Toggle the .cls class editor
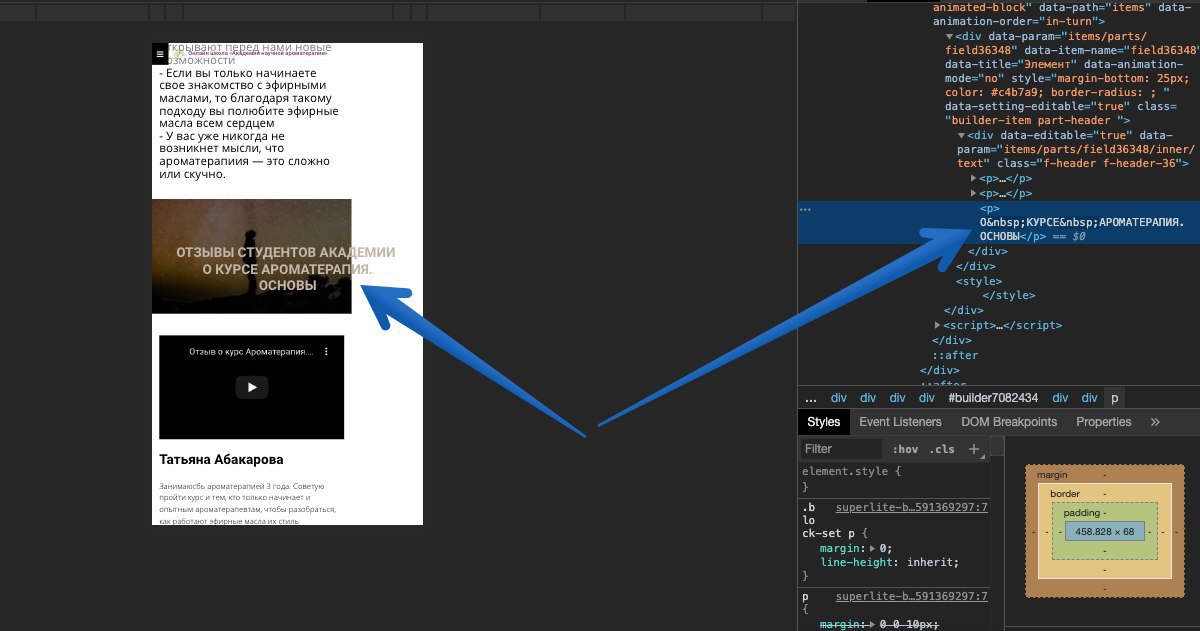Image resolution: width=1200 pixels, height=631 pixels. tap(943, 449)
